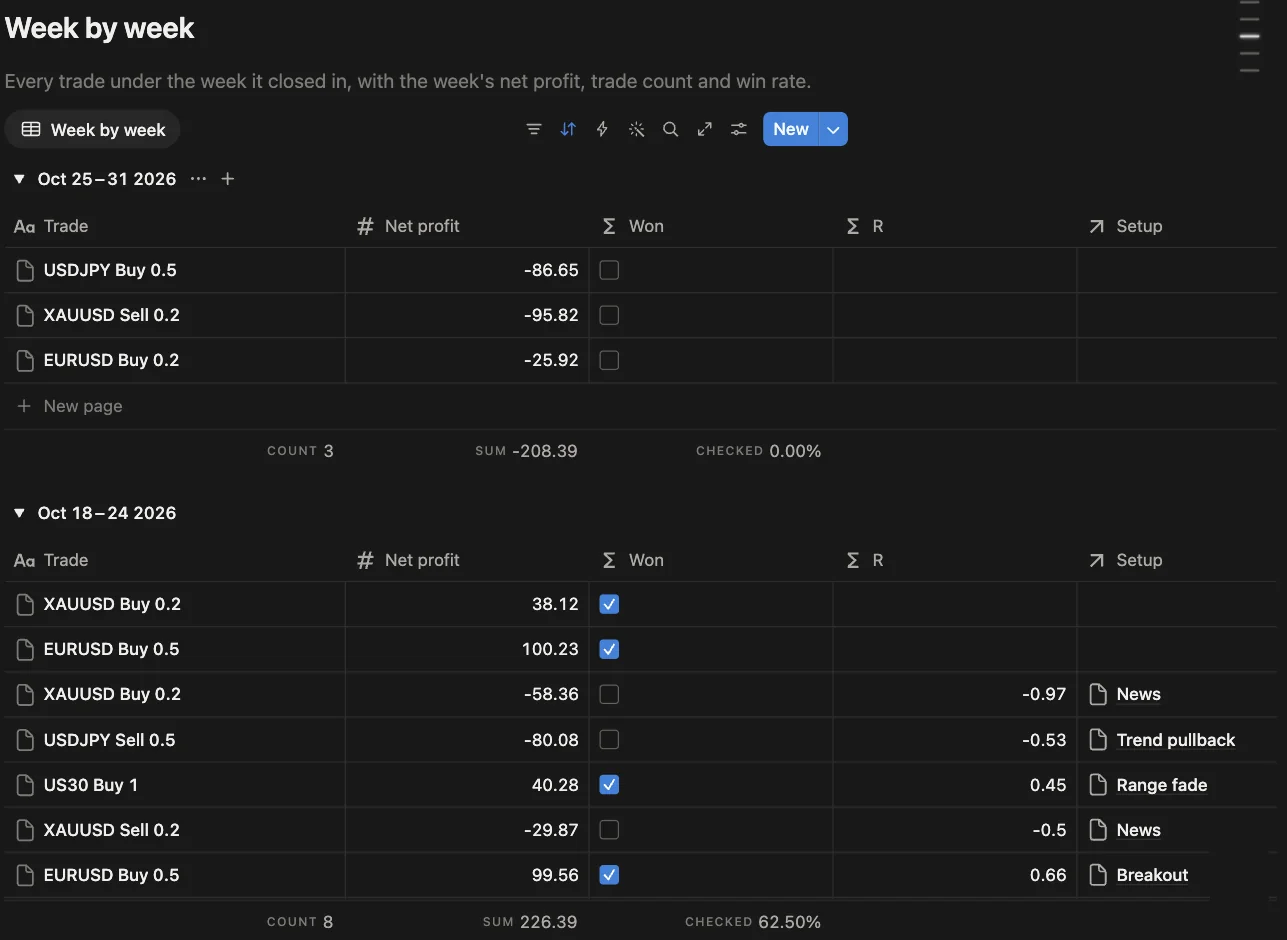The width and height of the screenshot is (1287, 940).
Task: Uncheck the Won checkbox for EURUSD Buy 99.56
Action: [609, 875]
